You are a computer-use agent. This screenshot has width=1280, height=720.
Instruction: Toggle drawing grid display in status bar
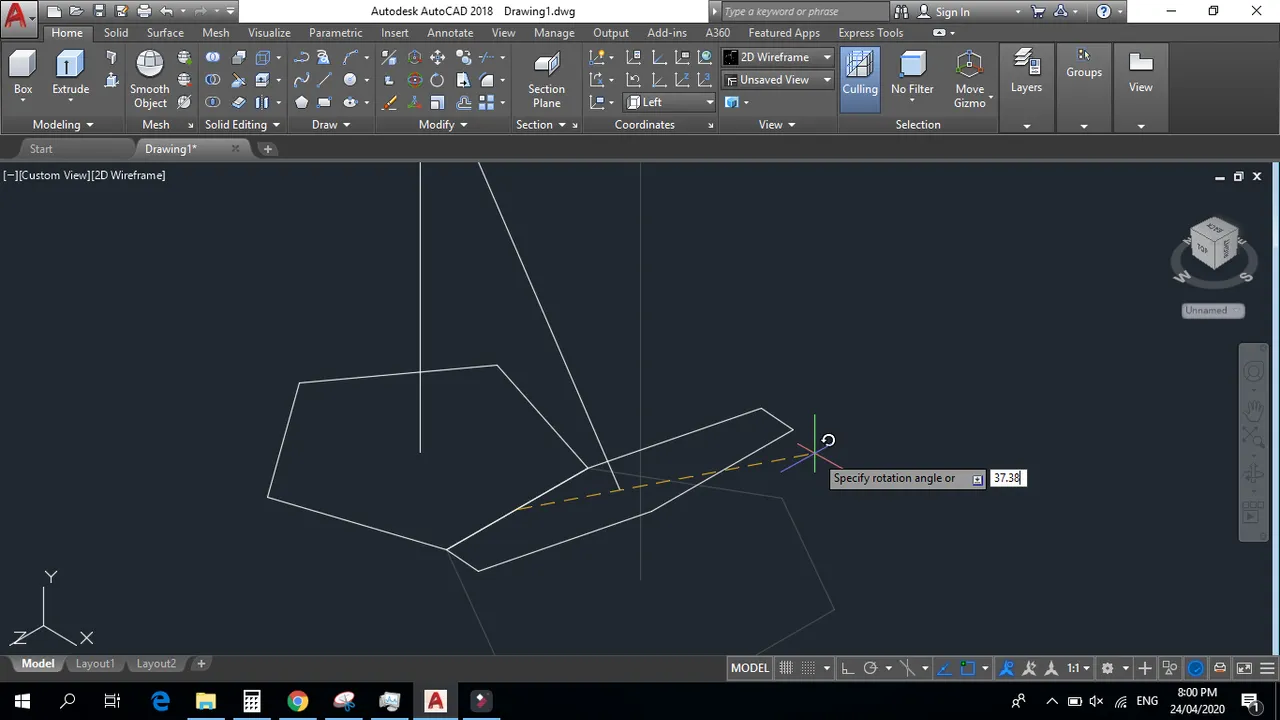(786, 668)
